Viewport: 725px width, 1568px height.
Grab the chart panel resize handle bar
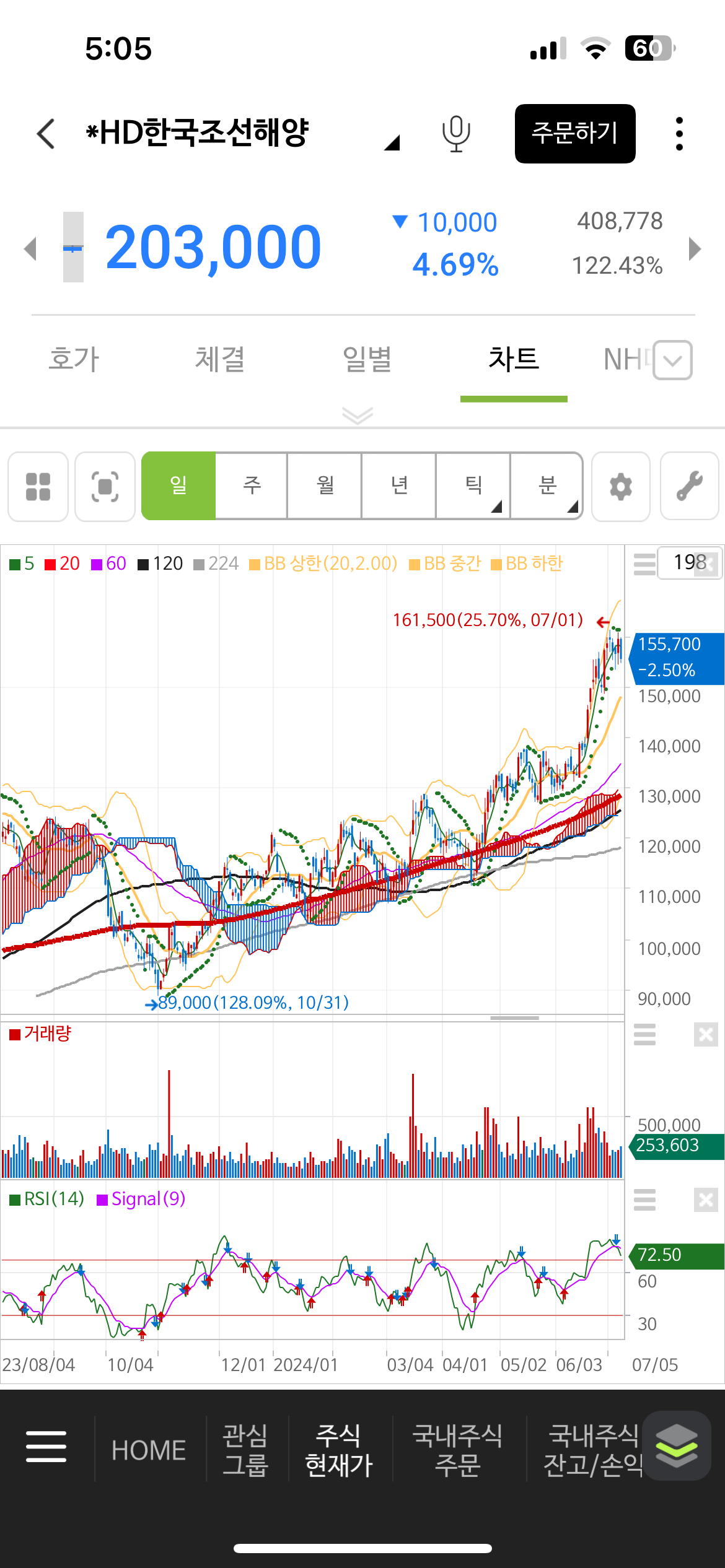pyautogui.click(x=514, y=1017)
